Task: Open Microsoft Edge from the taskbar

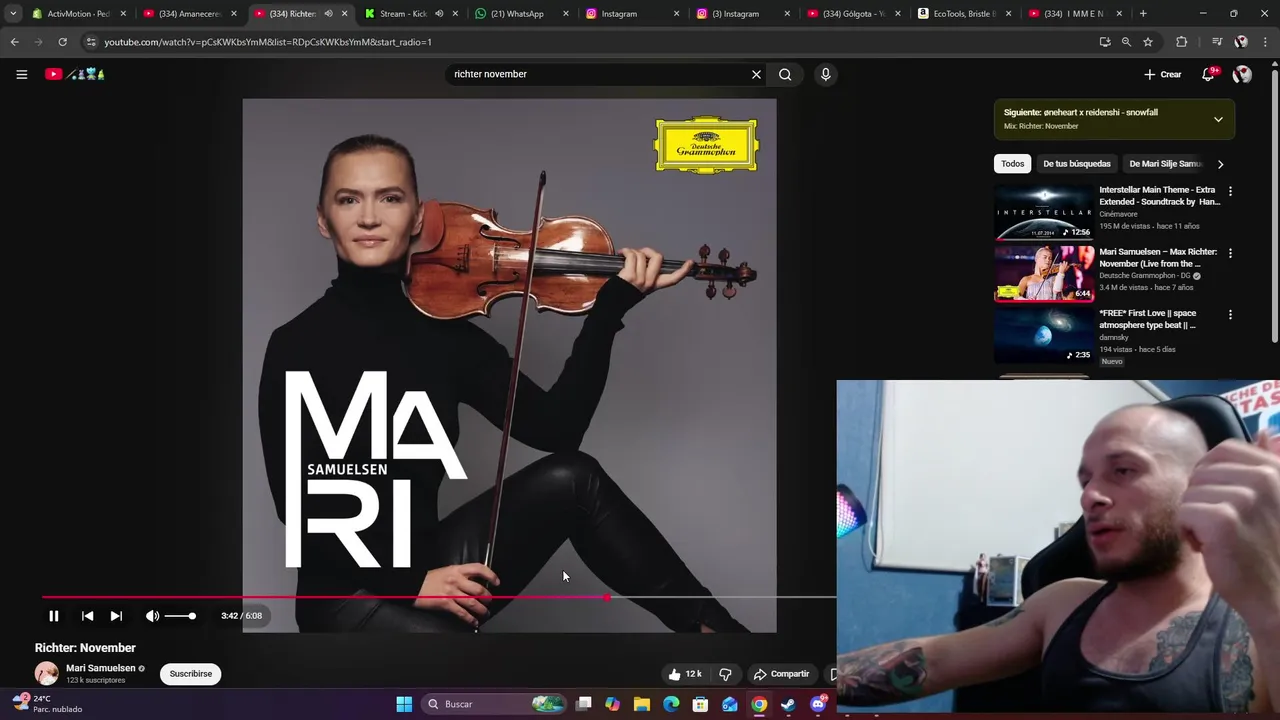Action: coord(671,704)
